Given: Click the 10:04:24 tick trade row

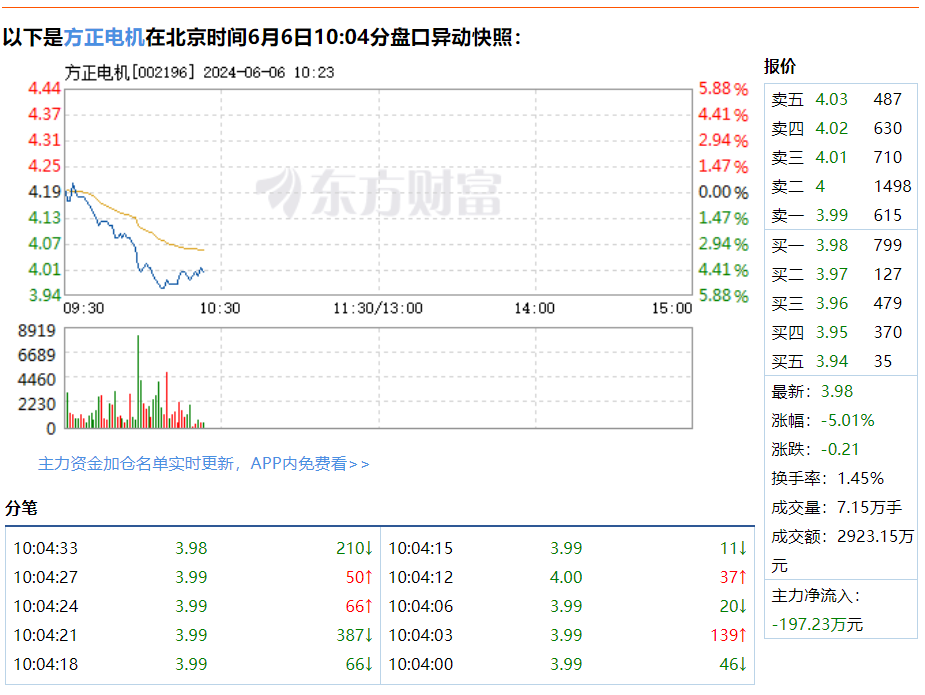Looking at the screenshot, I should coord(193,606).
